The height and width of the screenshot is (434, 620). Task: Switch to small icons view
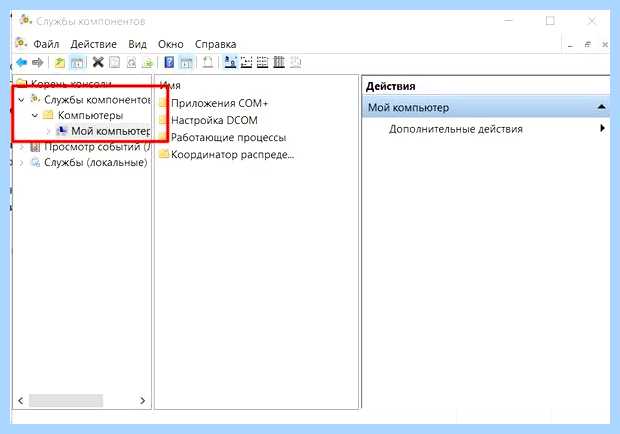(x=246, y=62)
